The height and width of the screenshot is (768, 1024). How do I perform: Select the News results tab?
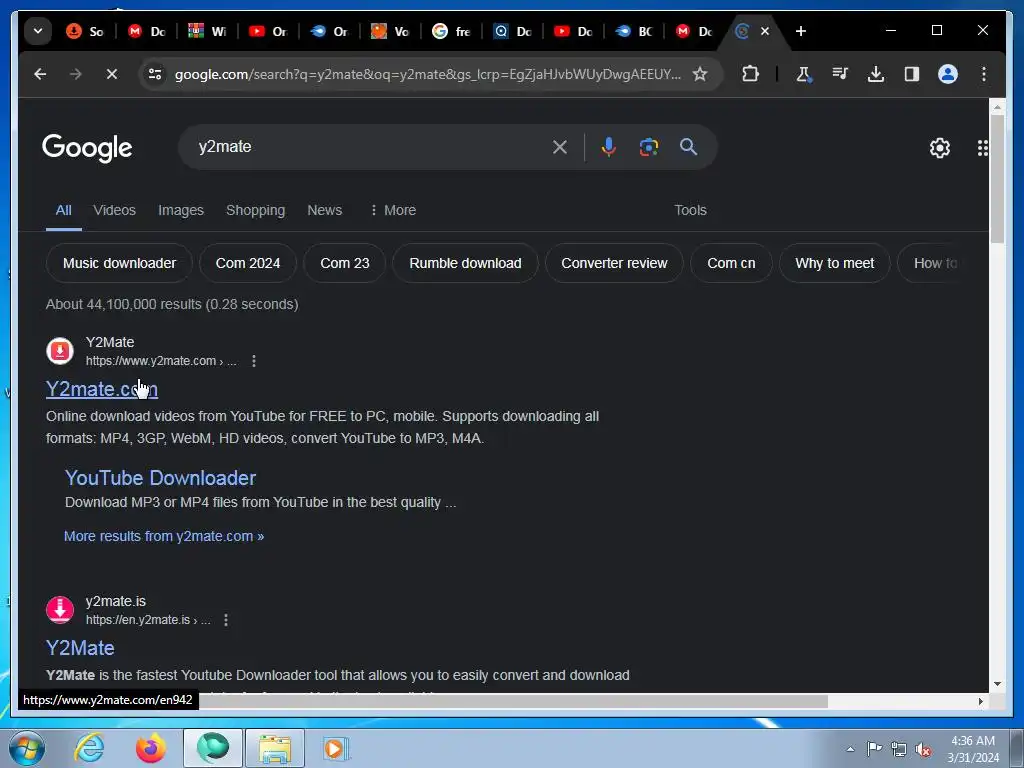point(325,210)
